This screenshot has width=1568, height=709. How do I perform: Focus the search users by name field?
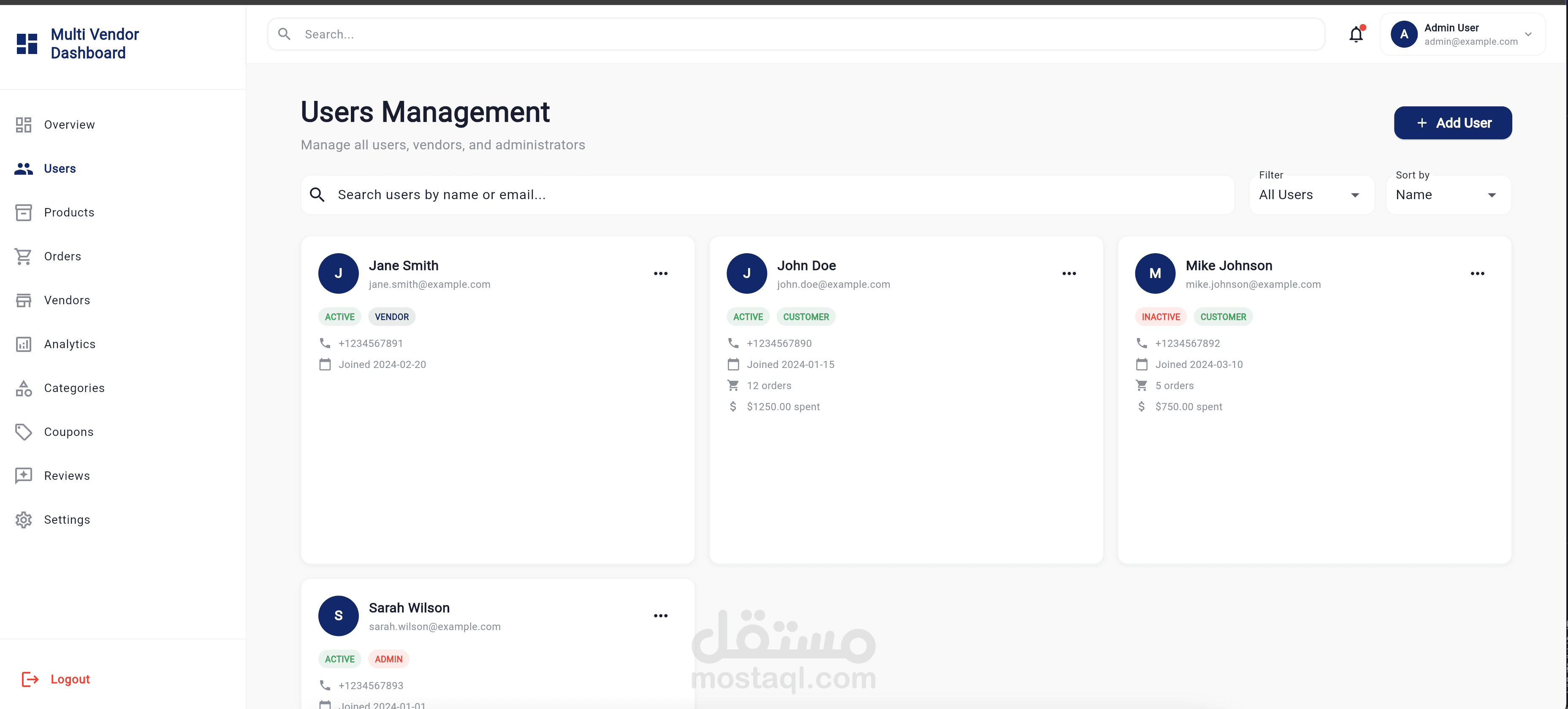pyautogui.click(x=767, y=195)
